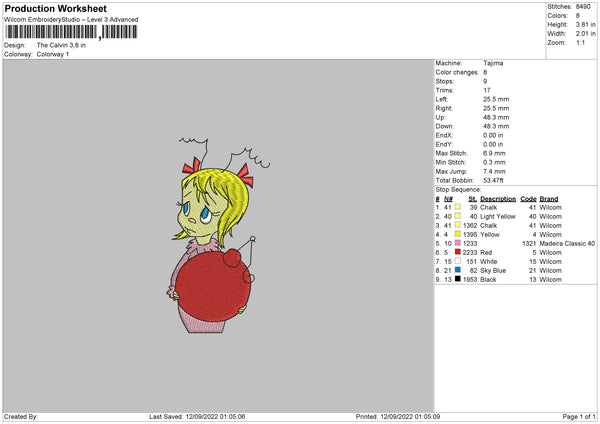Viewport: 600px width, 424px height.
Task: Click the Page 1 of 1 footer text
Action: point(579,417)
